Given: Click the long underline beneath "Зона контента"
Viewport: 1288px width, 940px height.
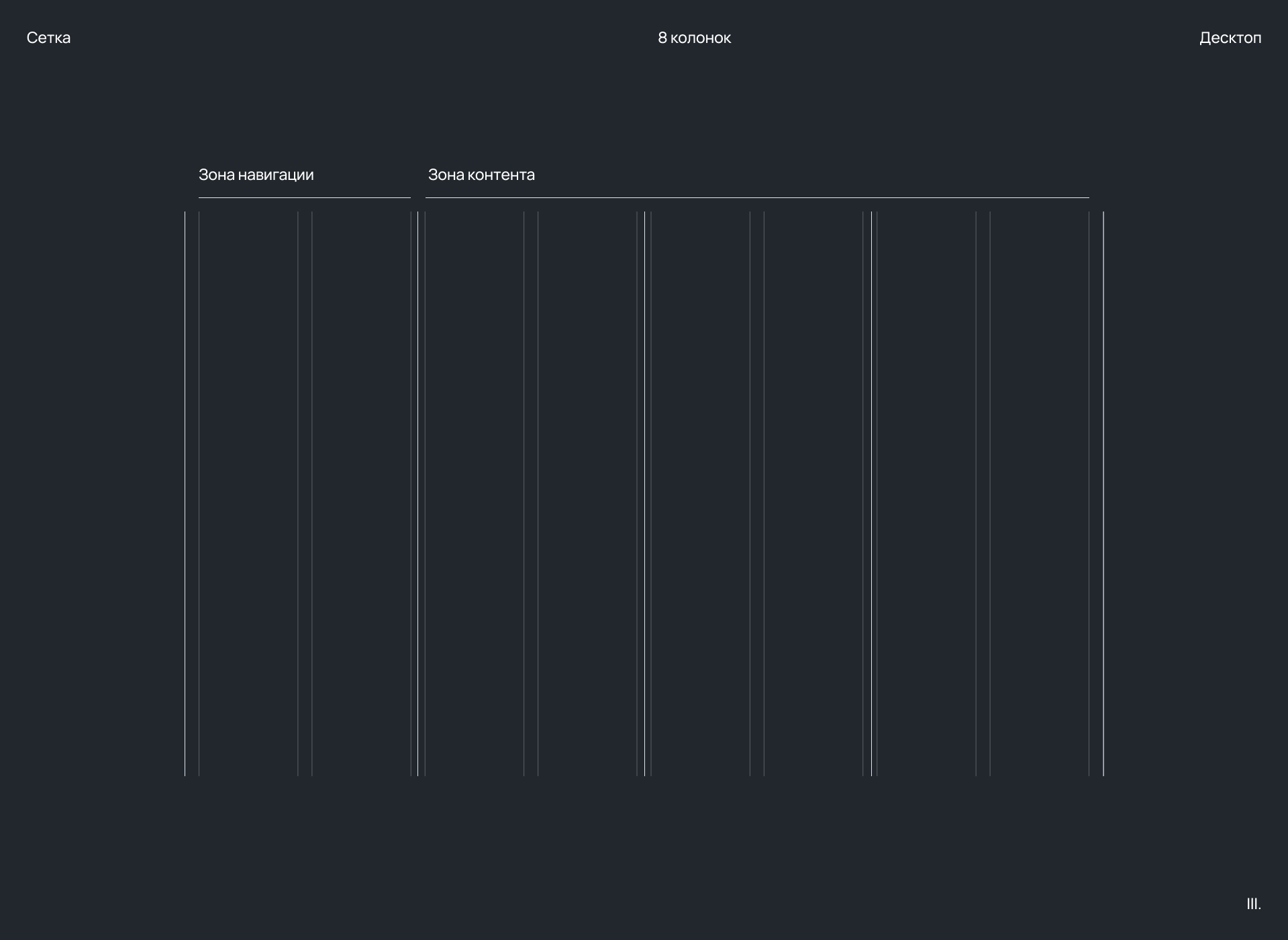Looking at the screenshot, I should pyautogui.click(x=756, y=198).
